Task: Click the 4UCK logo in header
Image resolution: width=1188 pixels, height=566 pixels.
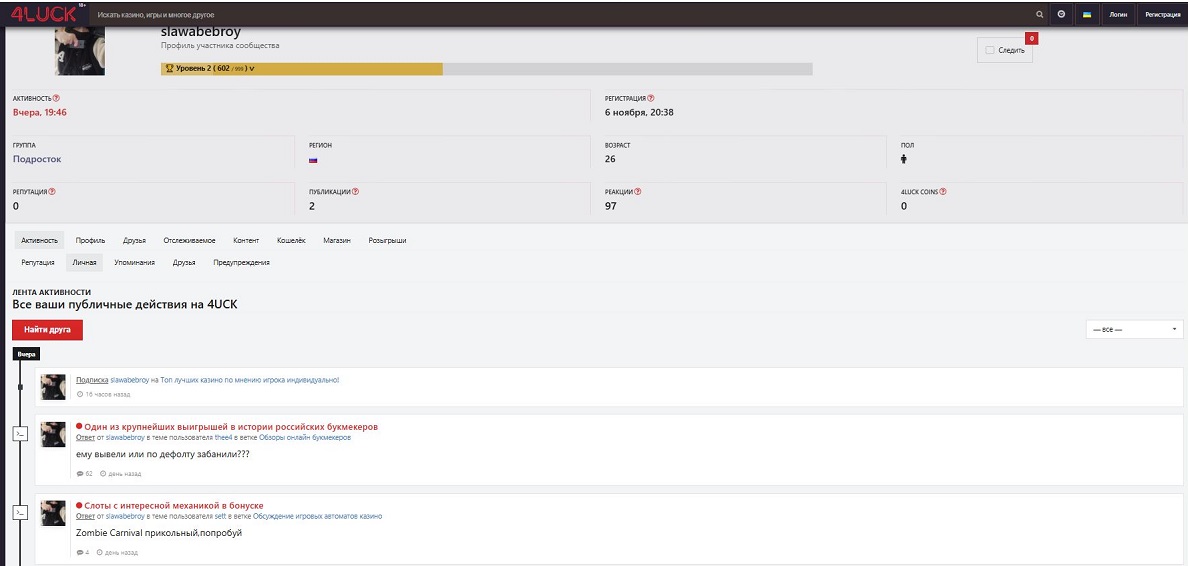Action: (x=44, y=14)
